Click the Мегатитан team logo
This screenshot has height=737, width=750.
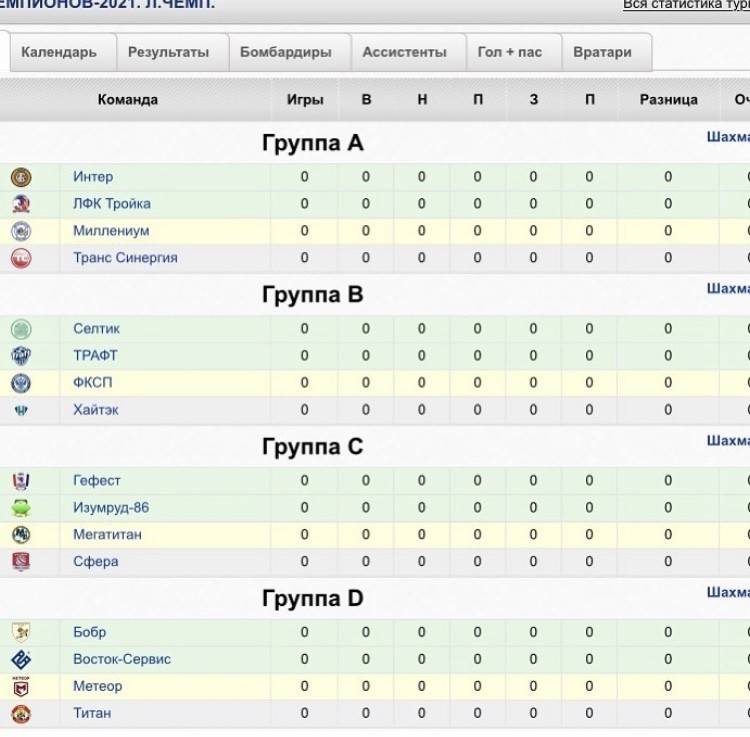(21, 535)
